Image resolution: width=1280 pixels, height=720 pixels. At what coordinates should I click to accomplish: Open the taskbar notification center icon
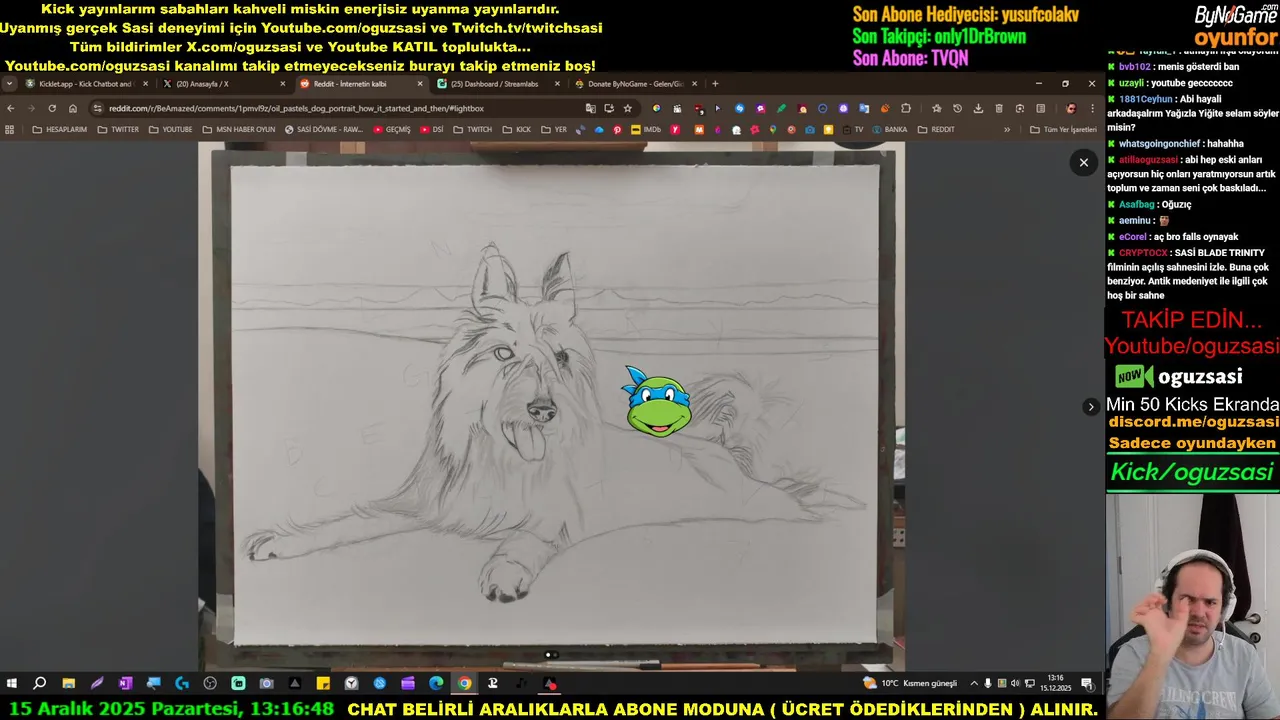point(1087,683)
